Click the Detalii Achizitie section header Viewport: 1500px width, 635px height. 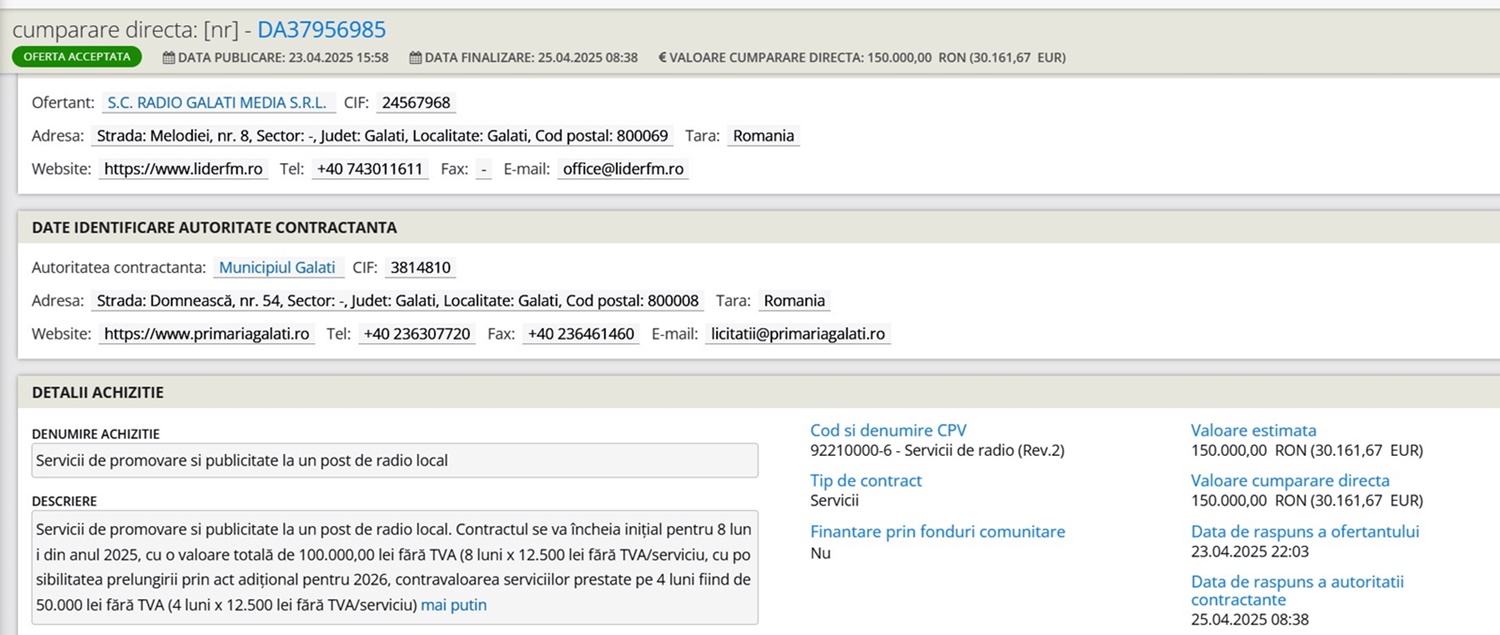98,393
